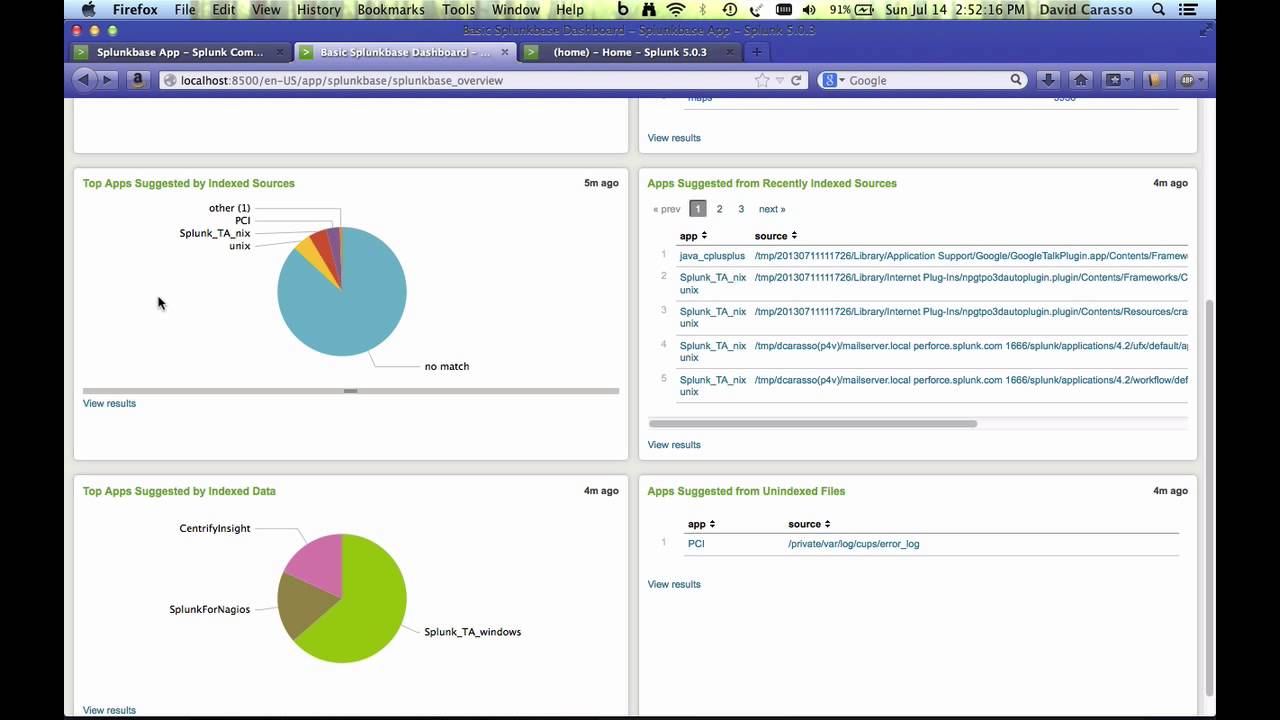Image resolution: width=1280 pixels, height=720 pixels.
Task: Click the 'other (1)' pie chart label
Action: (x=229, y=208)
